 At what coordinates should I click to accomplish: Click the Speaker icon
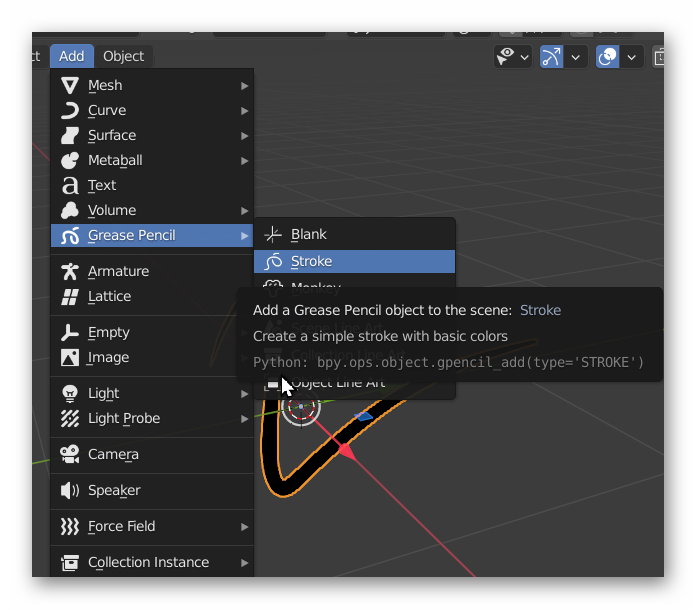coord(70,490)
